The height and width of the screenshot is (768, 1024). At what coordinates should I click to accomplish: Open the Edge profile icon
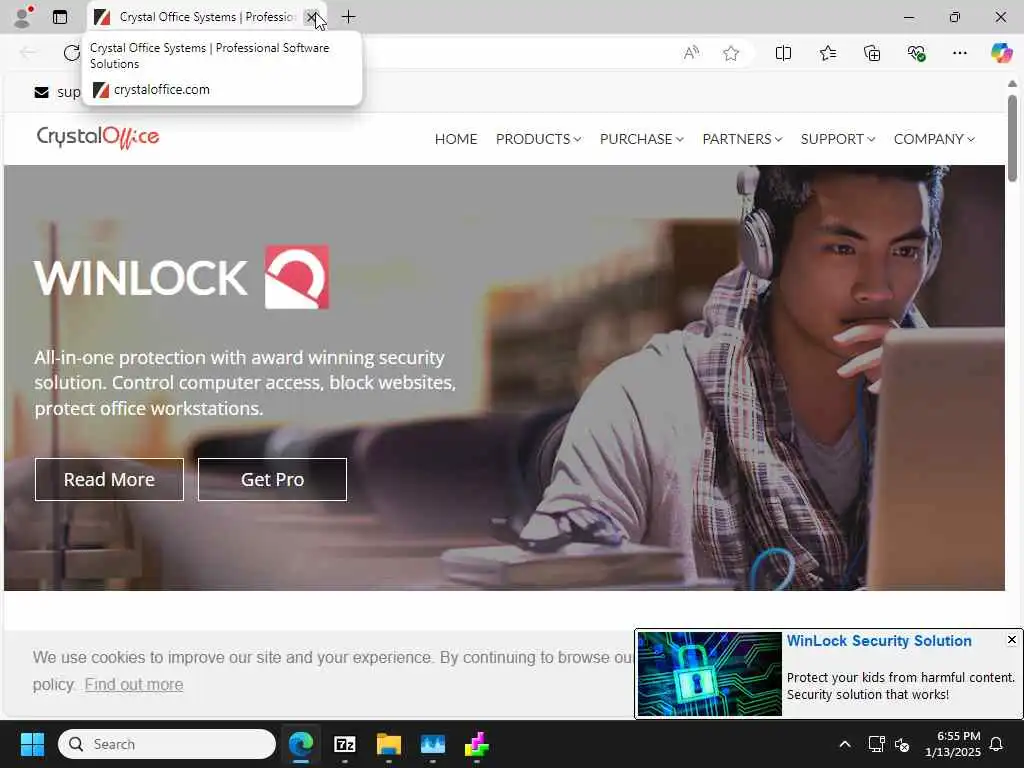tap(23, 17)
